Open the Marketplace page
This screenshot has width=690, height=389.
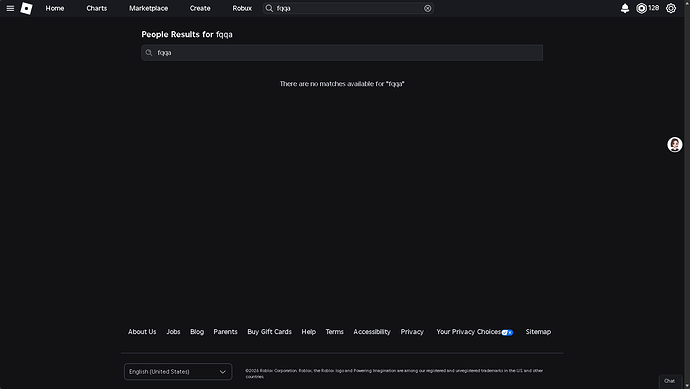148,8
